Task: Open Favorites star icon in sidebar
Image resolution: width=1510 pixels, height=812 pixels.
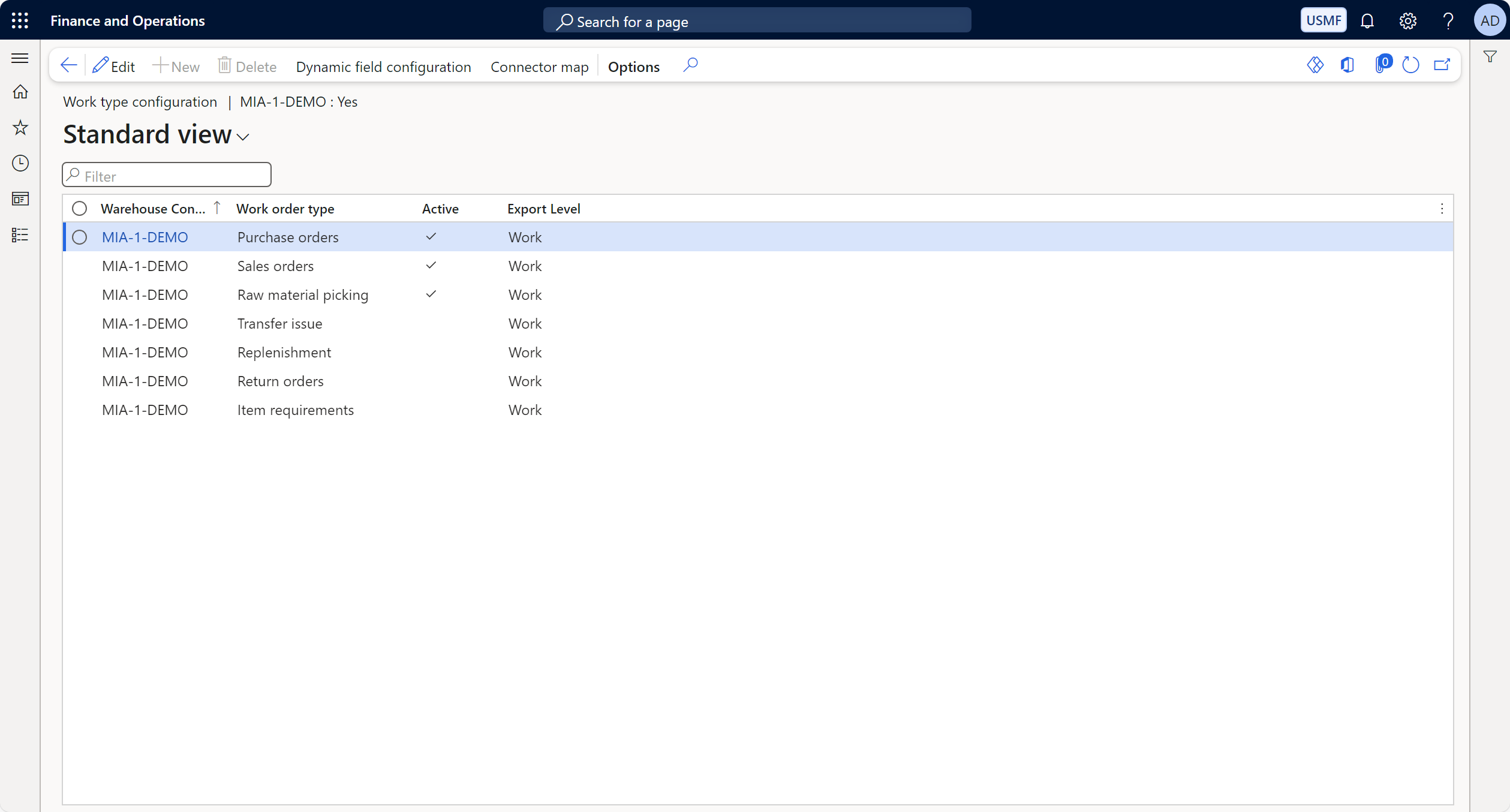Action: pos(20,127)
